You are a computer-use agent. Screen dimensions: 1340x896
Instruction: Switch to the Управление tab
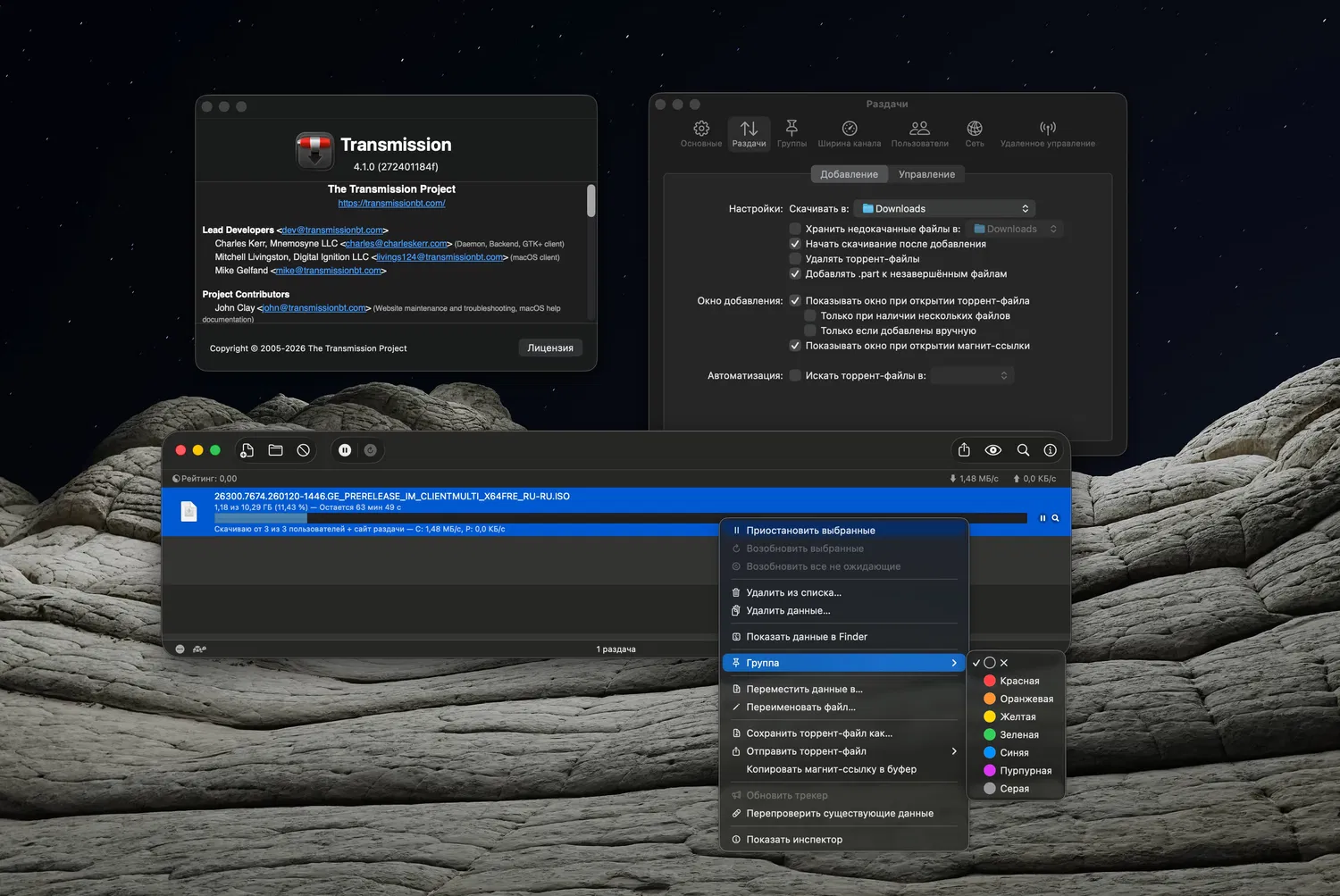pyautogui.click(x=926, y=174)
